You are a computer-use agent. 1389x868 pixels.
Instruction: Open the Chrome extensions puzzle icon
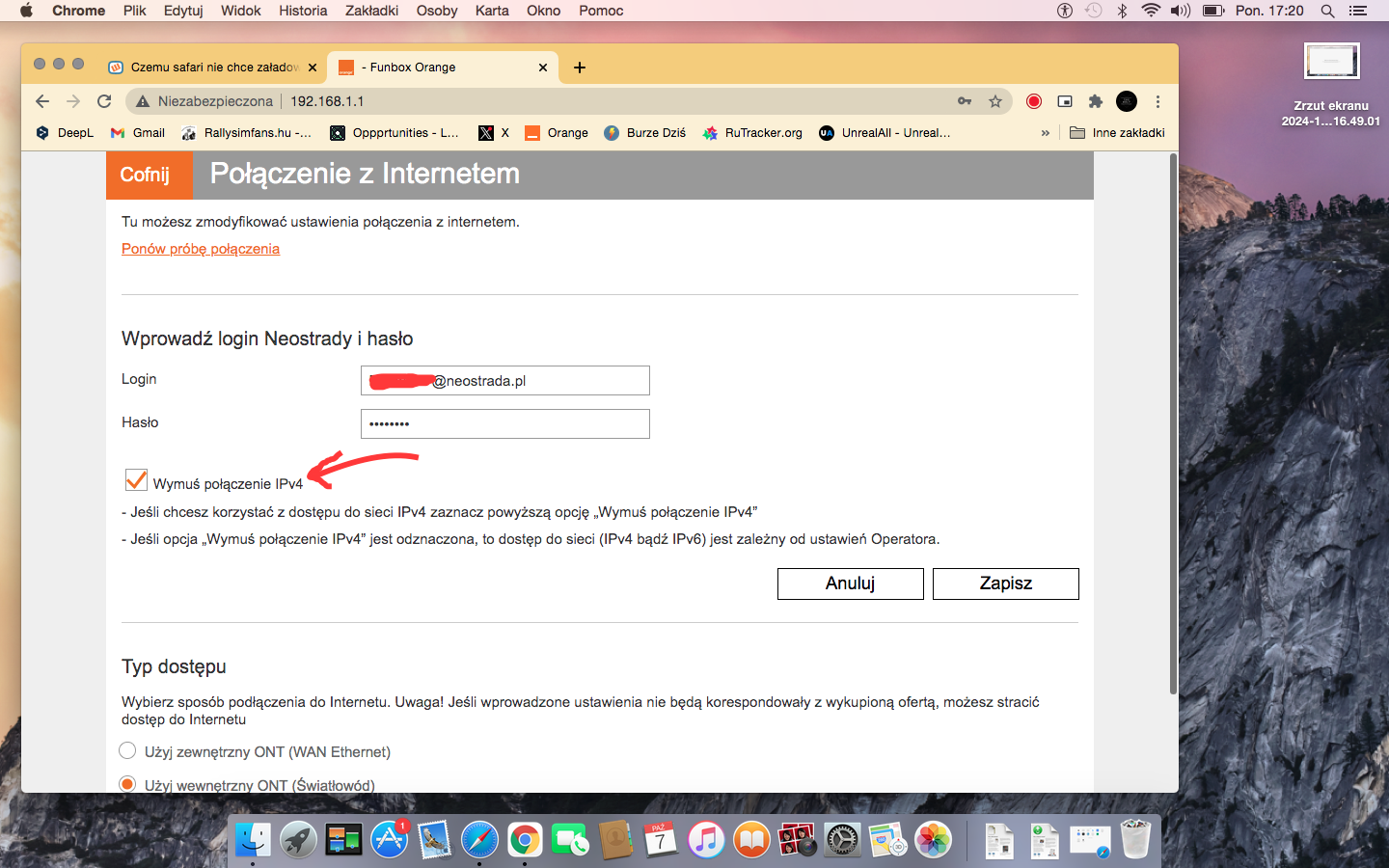(x=1095, y=101)
